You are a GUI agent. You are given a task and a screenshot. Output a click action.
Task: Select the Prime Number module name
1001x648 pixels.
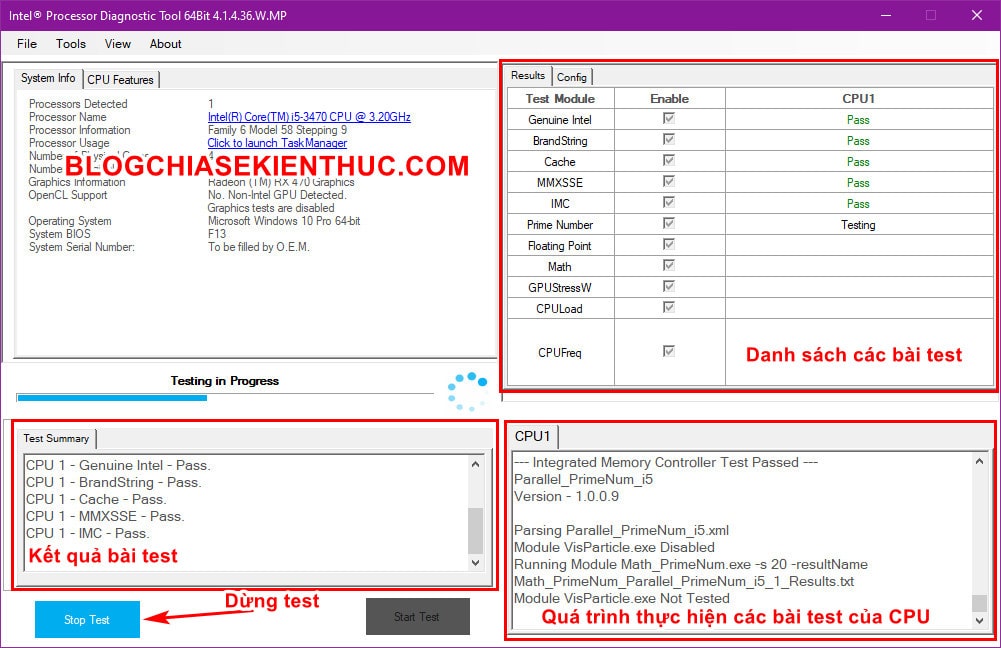560,225
